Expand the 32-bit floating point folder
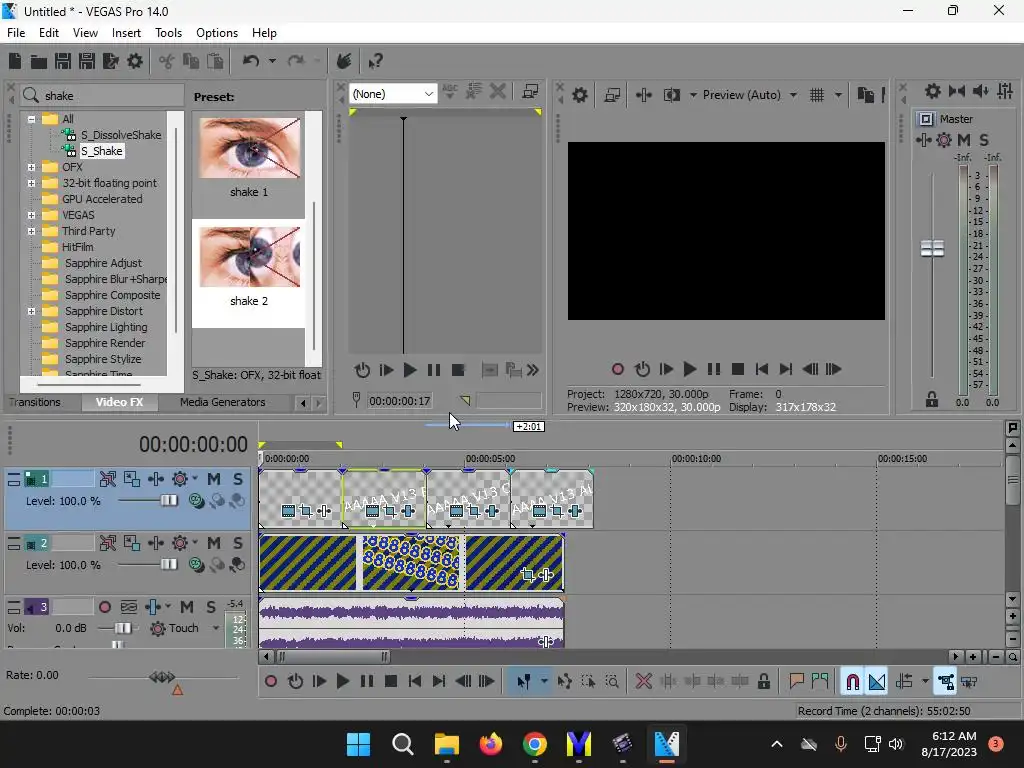The width and height of the screenshot is (1024, 768). (x=31, y=184)
